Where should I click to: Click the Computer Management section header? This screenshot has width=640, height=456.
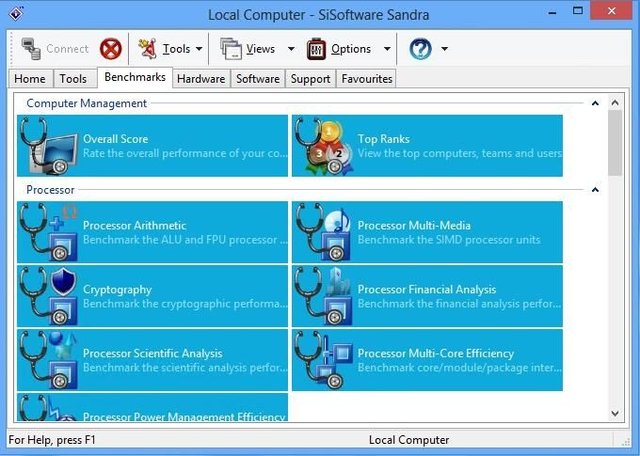point(87,103)
